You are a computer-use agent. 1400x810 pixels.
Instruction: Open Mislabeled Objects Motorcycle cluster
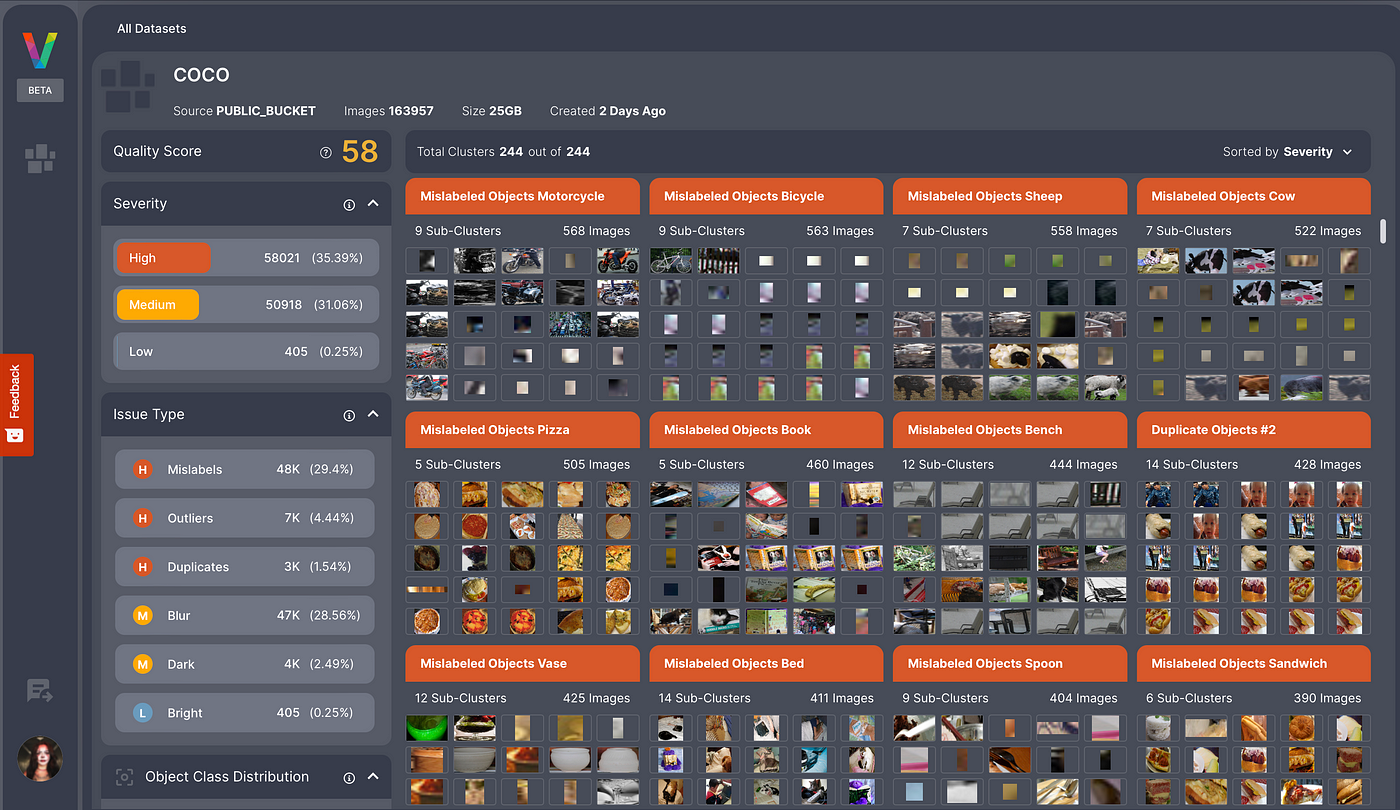[522, 197]
